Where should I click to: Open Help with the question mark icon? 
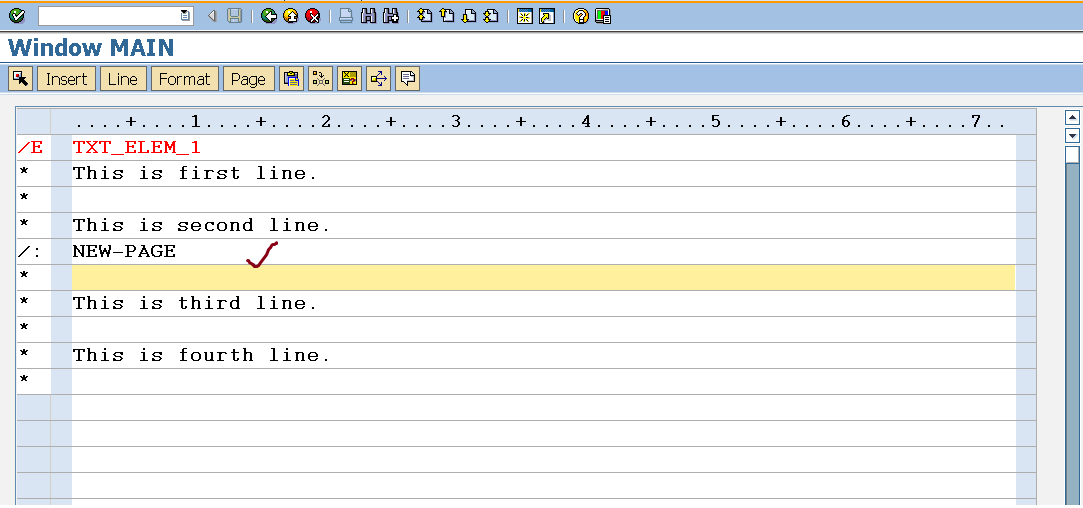(580, 15)
